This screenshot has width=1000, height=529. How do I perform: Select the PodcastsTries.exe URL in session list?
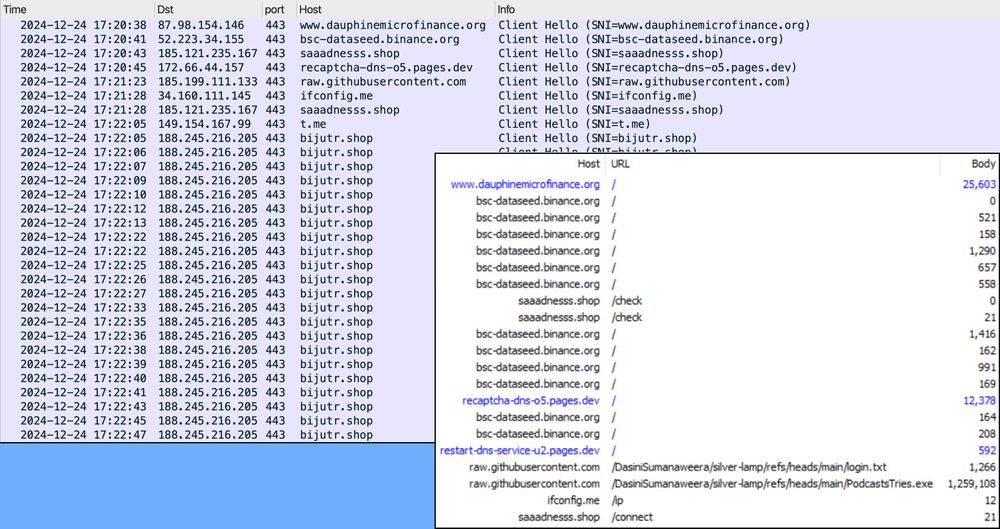772,484
